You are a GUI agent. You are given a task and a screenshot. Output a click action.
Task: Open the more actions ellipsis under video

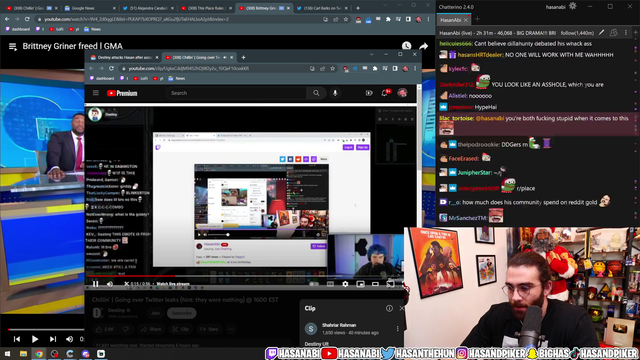pyautogui.click(x=231, y=329)
